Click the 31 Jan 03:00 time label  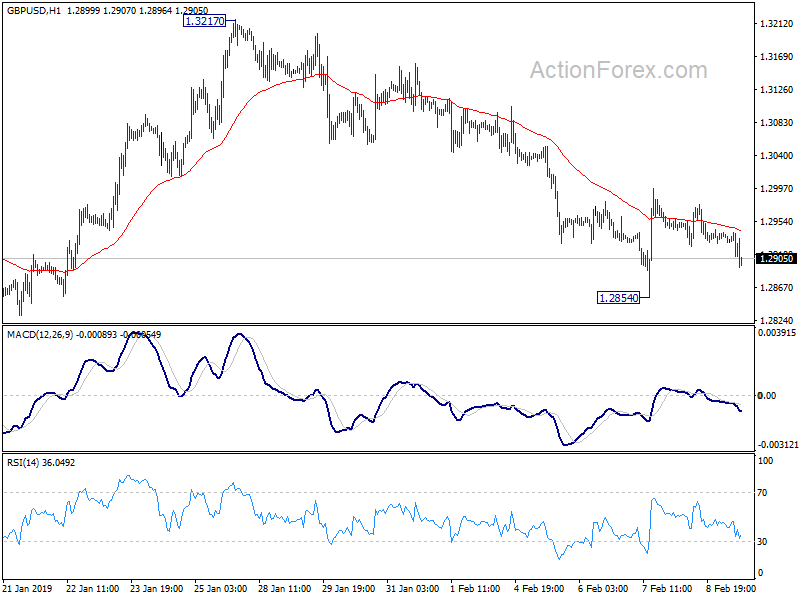(x=413, y=588)
